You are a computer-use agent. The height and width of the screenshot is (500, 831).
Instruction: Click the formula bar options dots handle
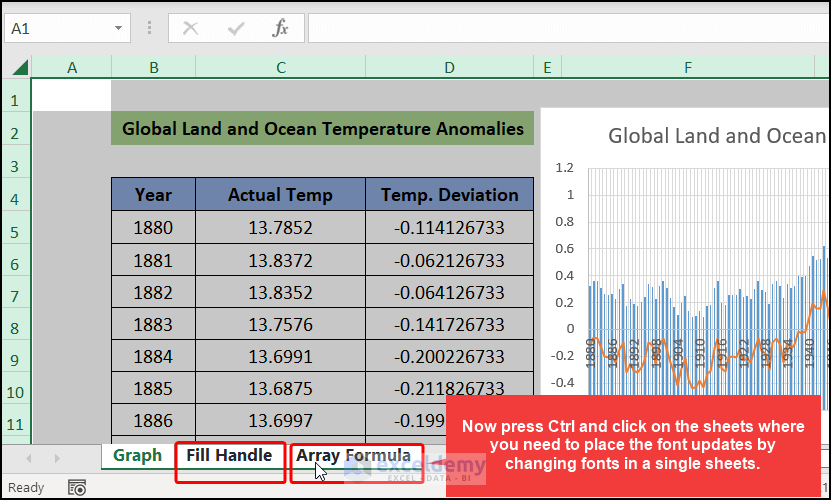[x=149, y=28]
